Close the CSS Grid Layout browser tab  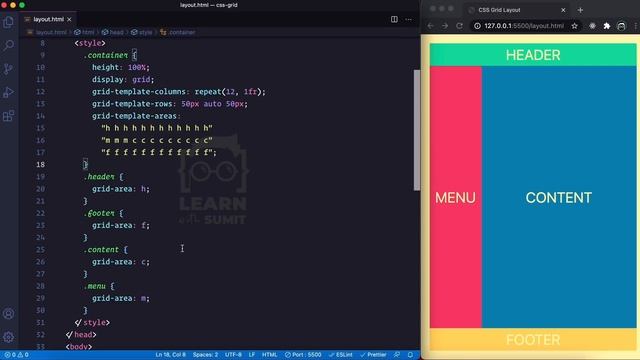(x=563, y=10)
